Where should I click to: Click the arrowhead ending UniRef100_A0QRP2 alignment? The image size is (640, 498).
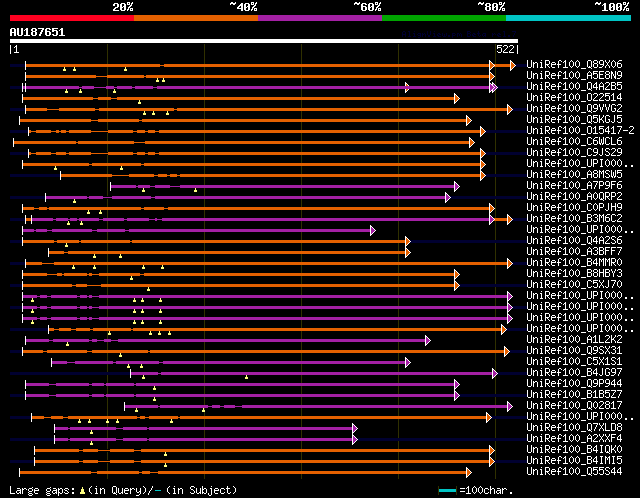[x=448, y=198]
